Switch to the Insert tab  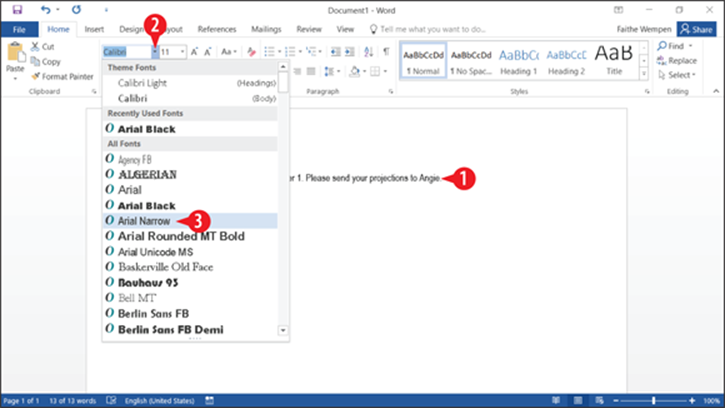coord(94,29)
